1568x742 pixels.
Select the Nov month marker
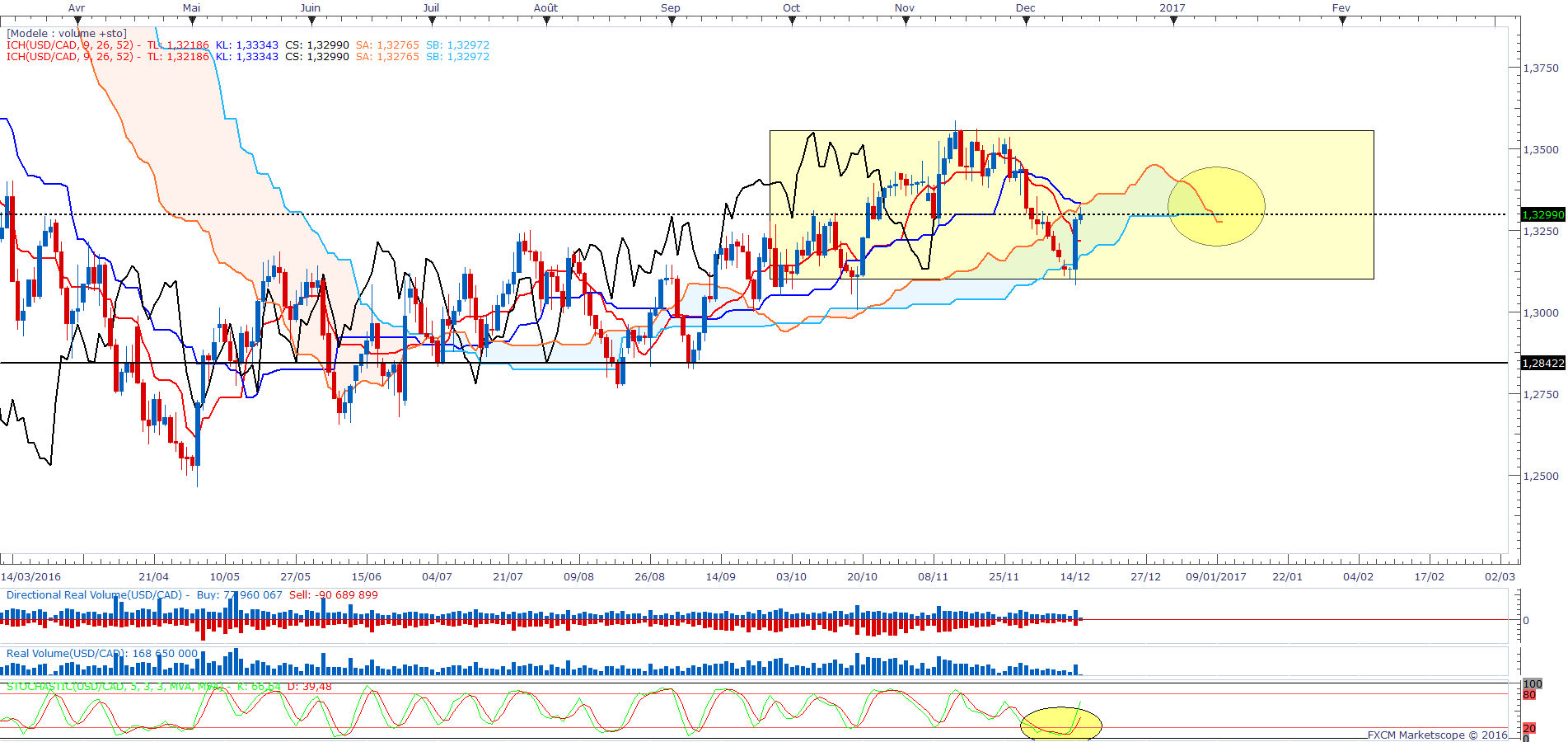[905, 8]
